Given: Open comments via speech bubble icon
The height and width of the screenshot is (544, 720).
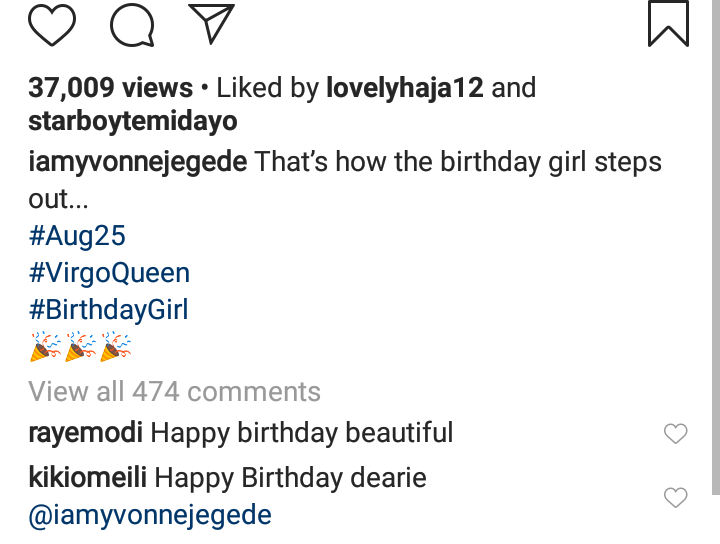Looking at the screenshot, I should (x=131, y=25).
